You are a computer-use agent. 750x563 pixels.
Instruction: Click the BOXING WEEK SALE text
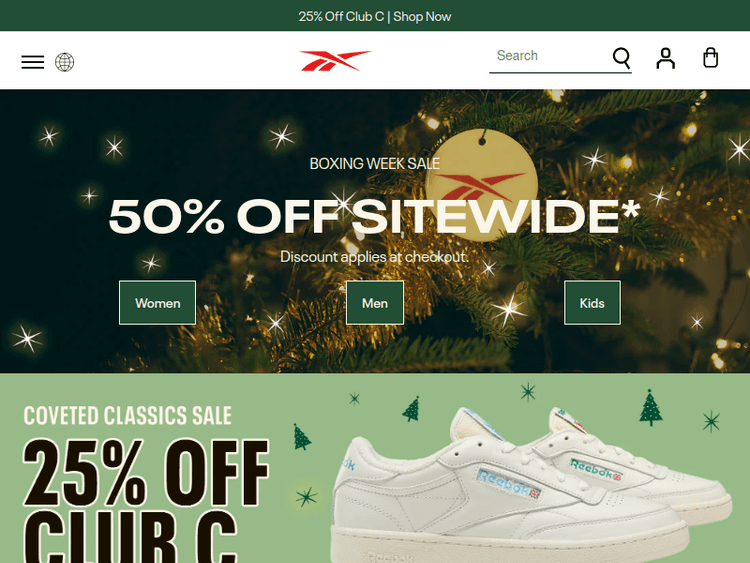coord(375,164)
